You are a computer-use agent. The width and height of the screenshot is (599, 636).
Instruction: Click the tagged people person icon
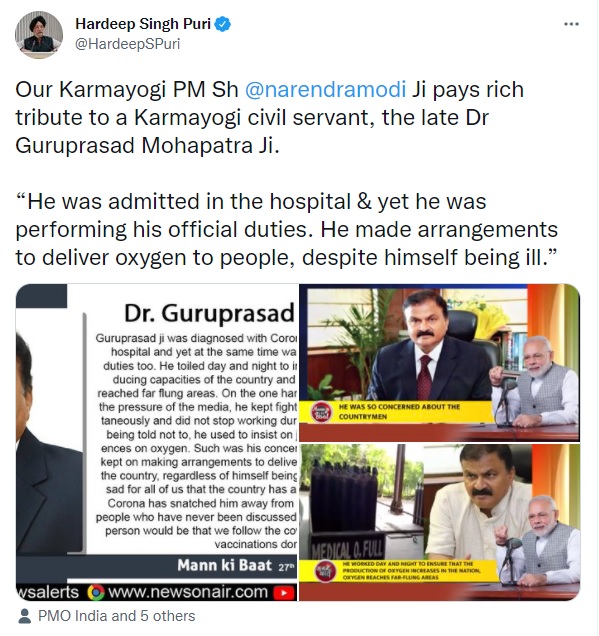tap(25, 616)
